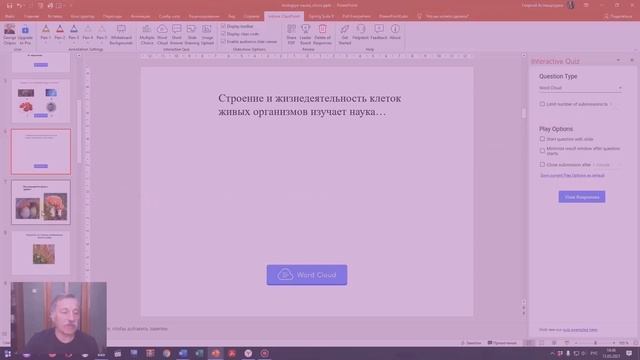Insert a Short Answer question
This screenshot has width=640, height=360.
(176, 34)
